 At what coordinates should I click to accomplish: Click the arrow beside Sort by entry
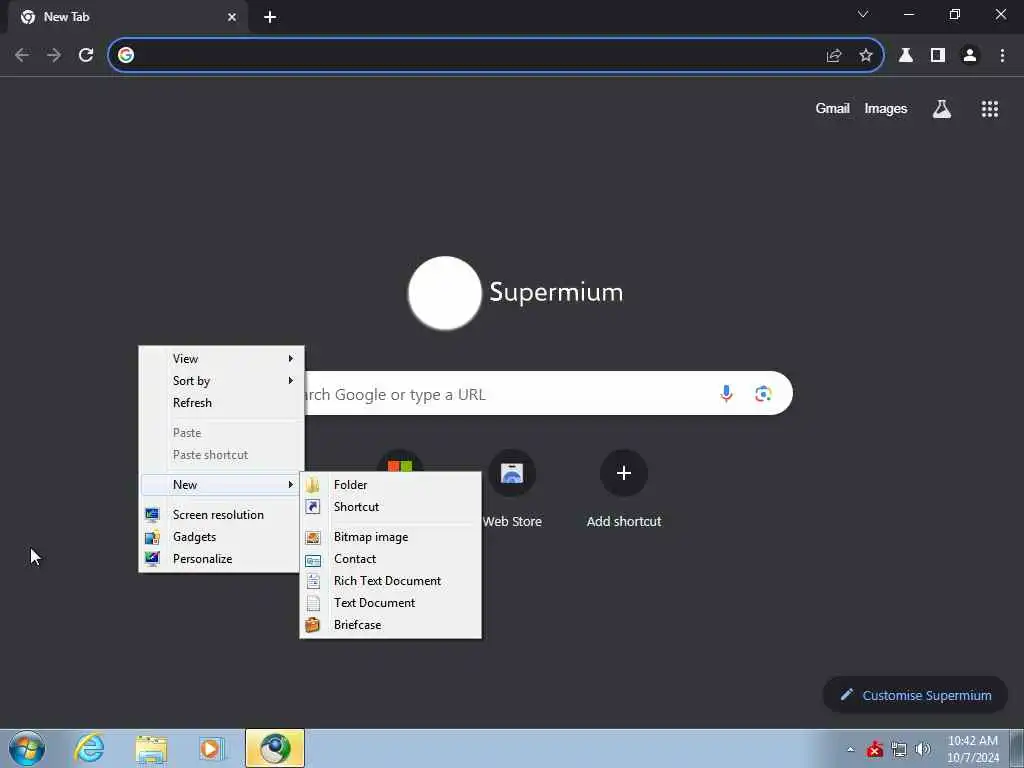(291, 381)
